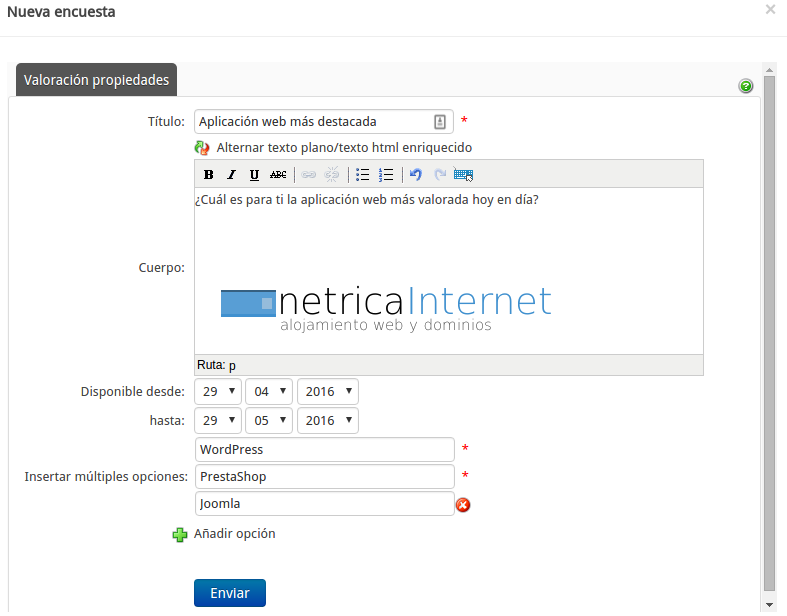Image resolution: width=787 pixels, height=616 pixels.
Task: Click the scrollbar down arrow
Action: [x=769, y=605]
